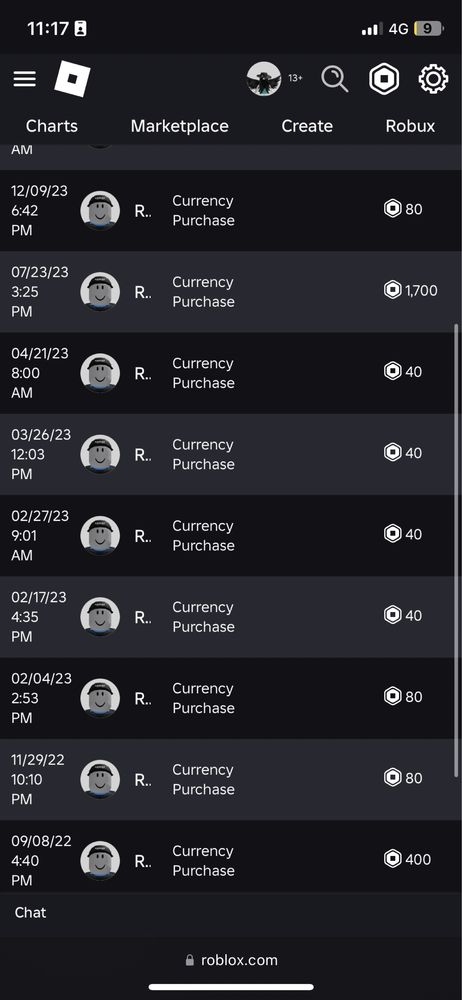The height and width of the screenshot is (1000, 462).
Task: Open the Robux tab
Action: point(410,126)
